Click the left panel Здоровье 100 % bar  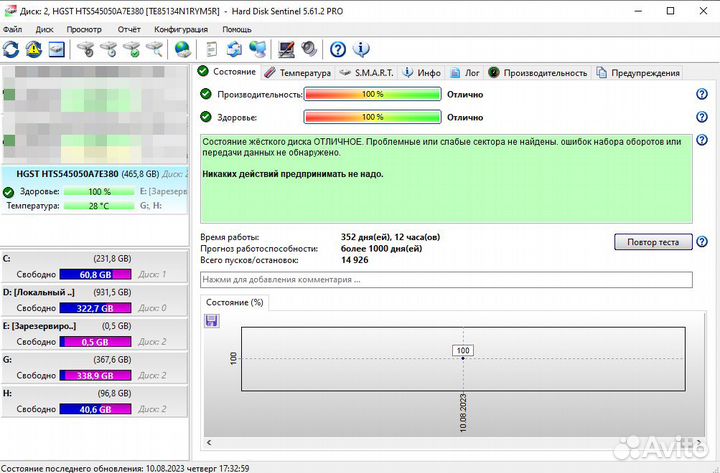[x=99, y=191]
